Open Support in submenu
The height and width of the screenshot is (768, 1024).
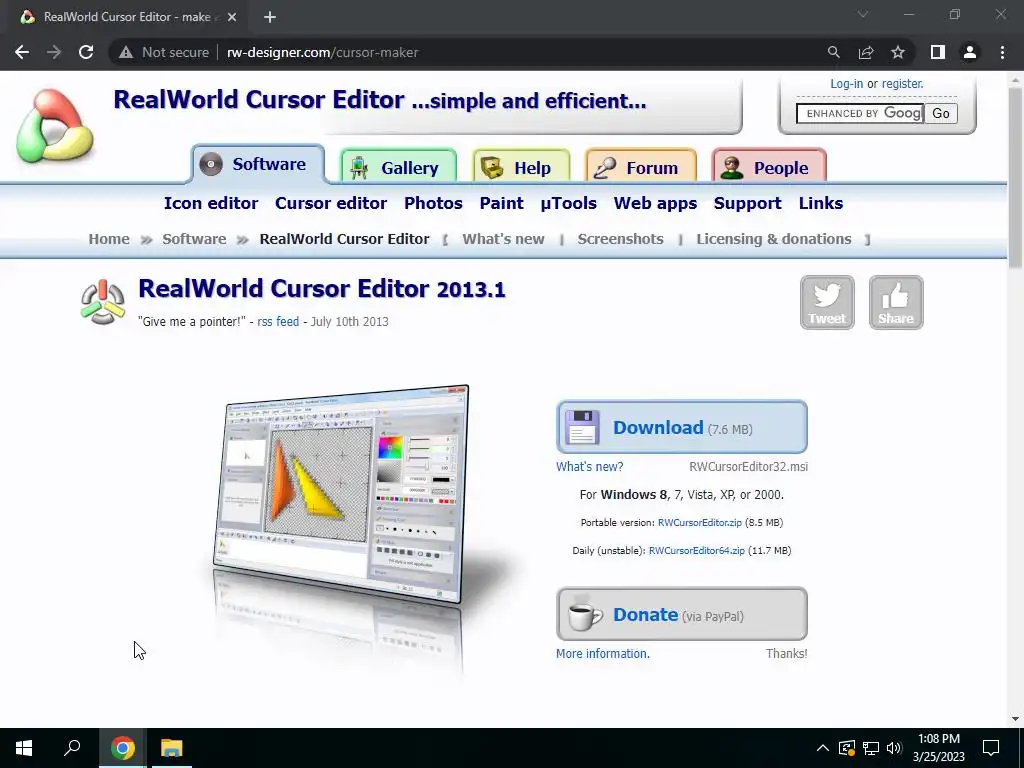tap(748, 203)
